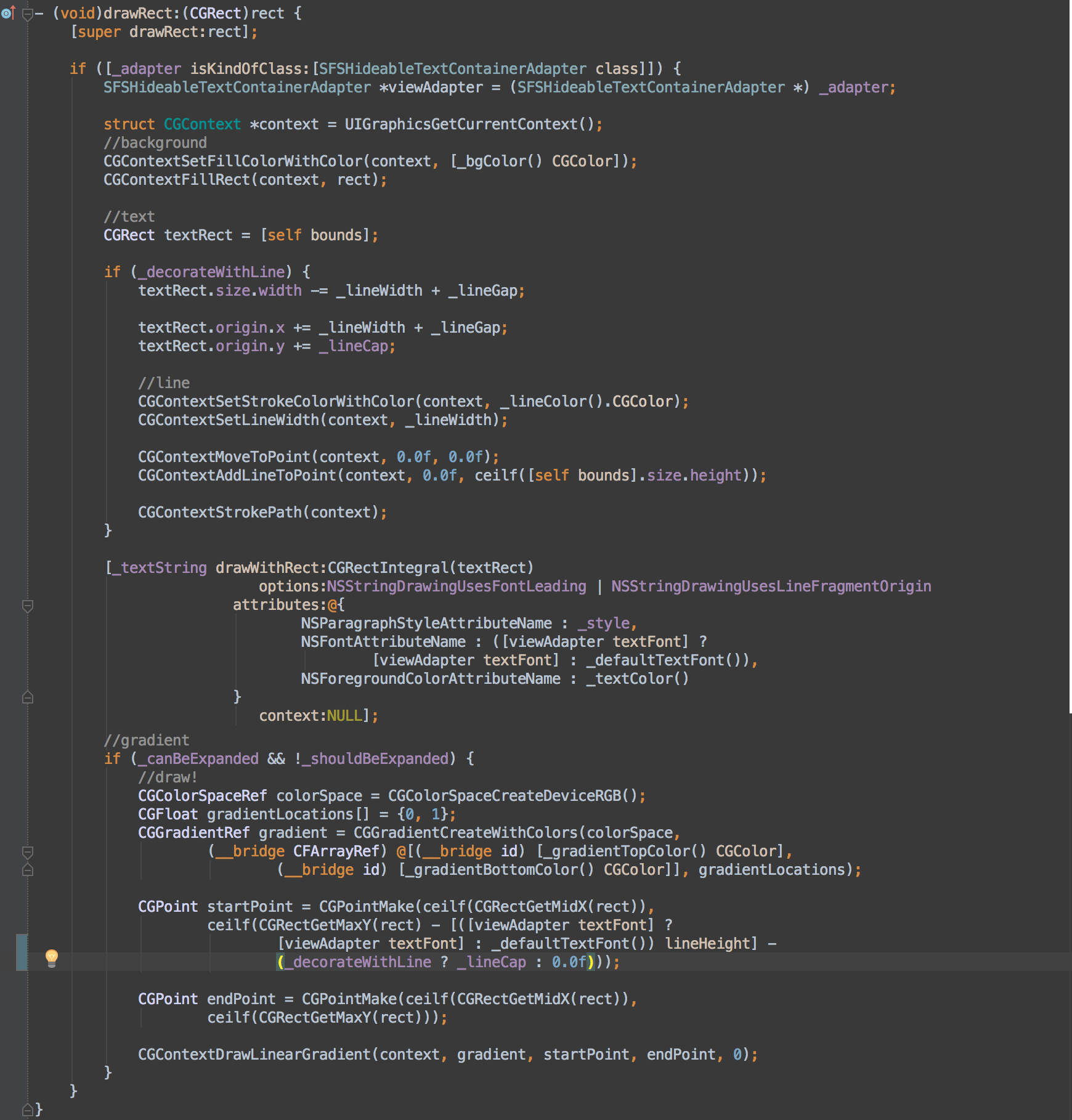Click origin.x in the textRect line

(250, 328)
